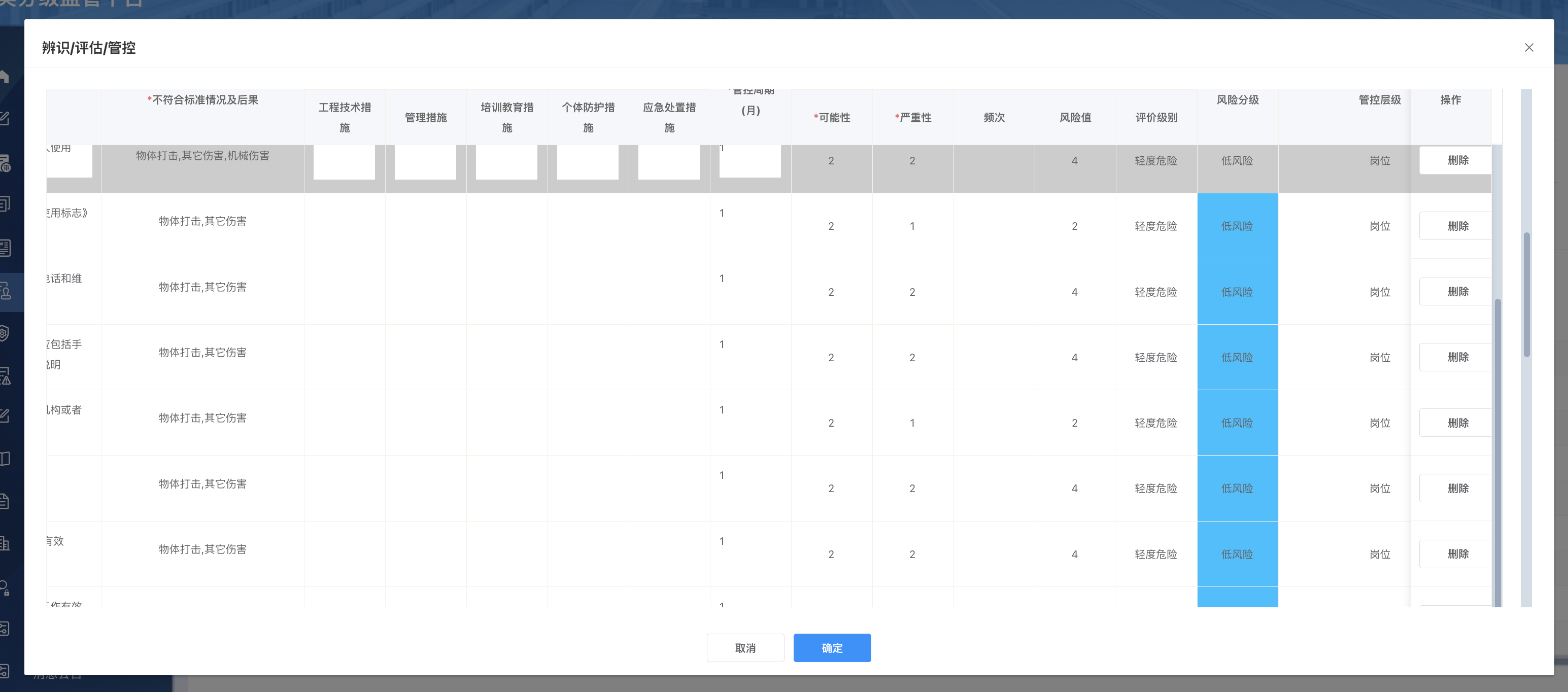The height and width of the screenshot is (692, 1568).
Task: Click 管理措施 input in highlighted row
Action: click(425, 162)
